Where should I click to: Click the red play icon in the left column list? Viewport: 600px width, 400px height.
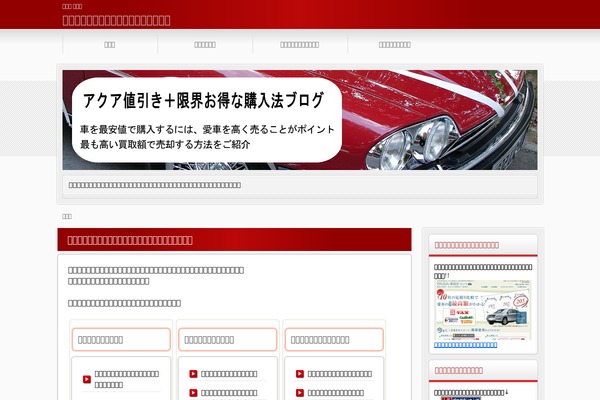(x=87, y=379)
